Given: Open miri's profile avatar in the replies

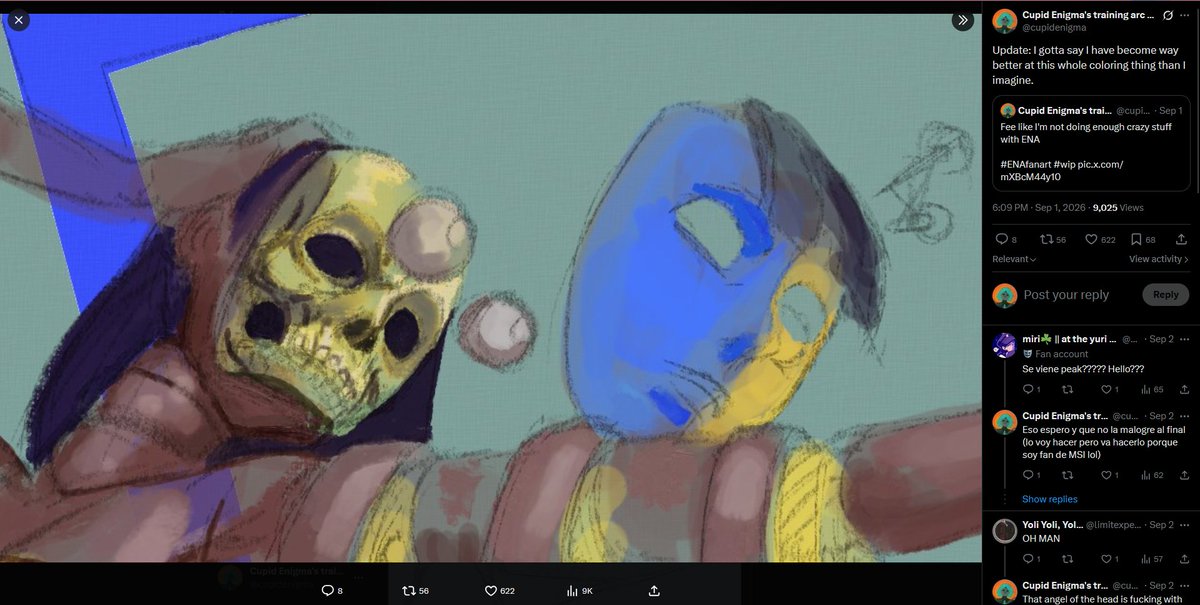Looking at the screenshot, I should [1004, 345].
